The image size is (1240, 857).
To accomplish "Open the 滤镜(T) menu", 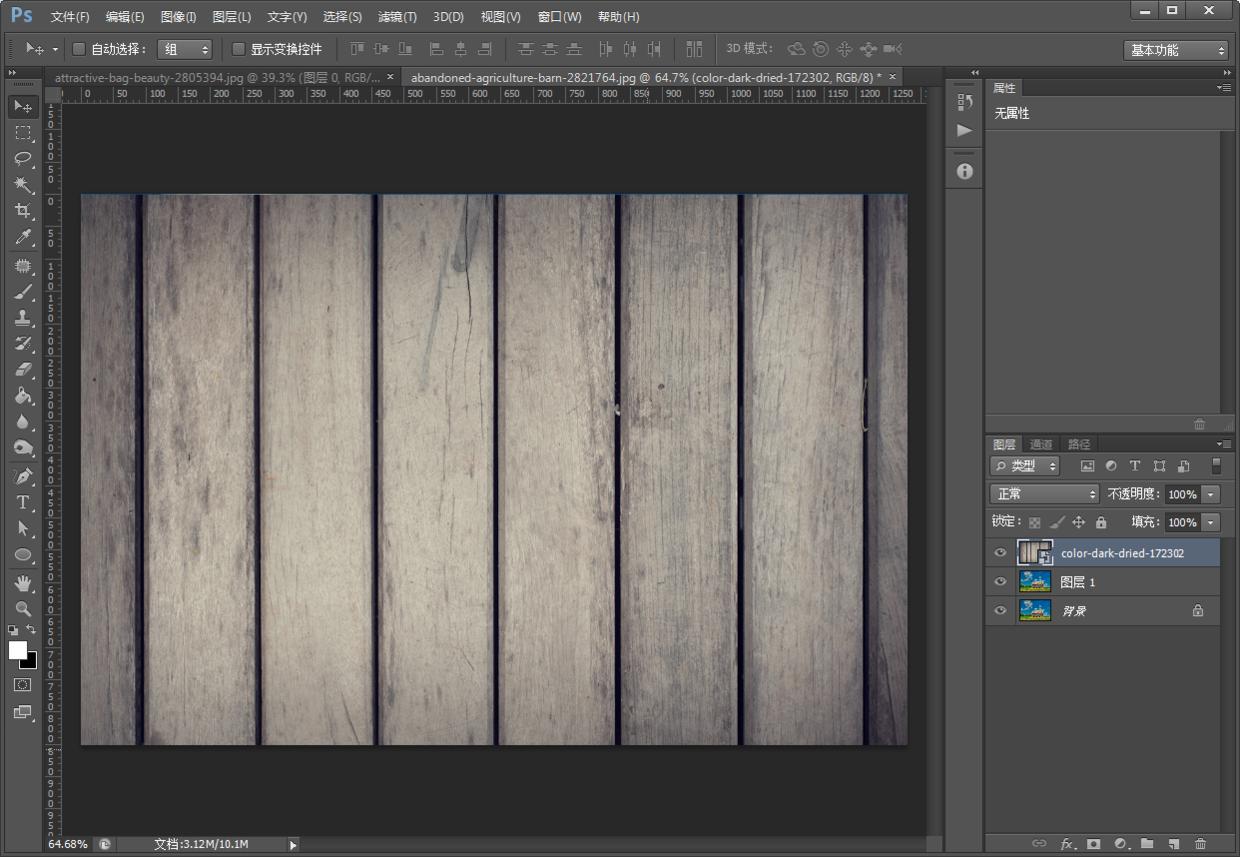I will coord(397,17).
